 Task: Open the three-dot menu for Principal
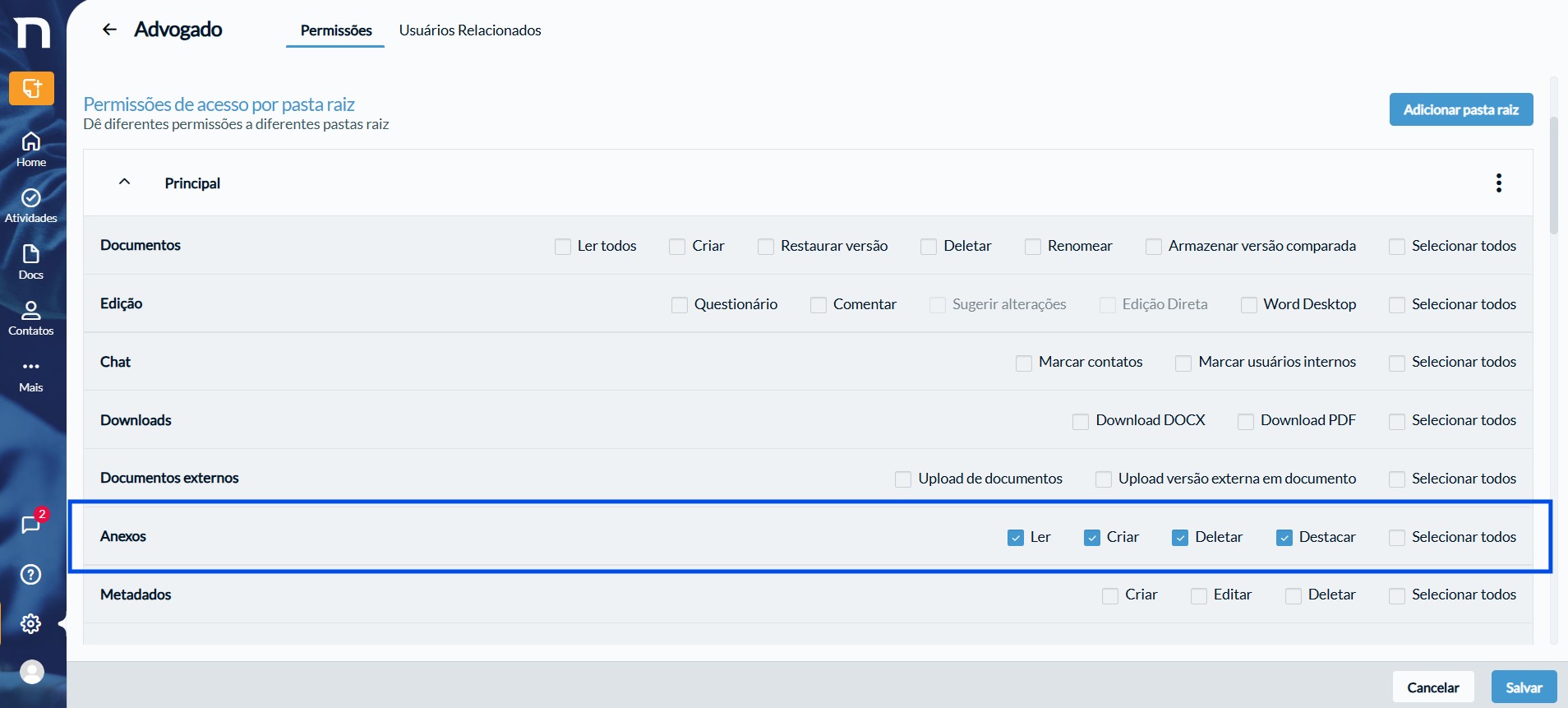(1499, 183)
